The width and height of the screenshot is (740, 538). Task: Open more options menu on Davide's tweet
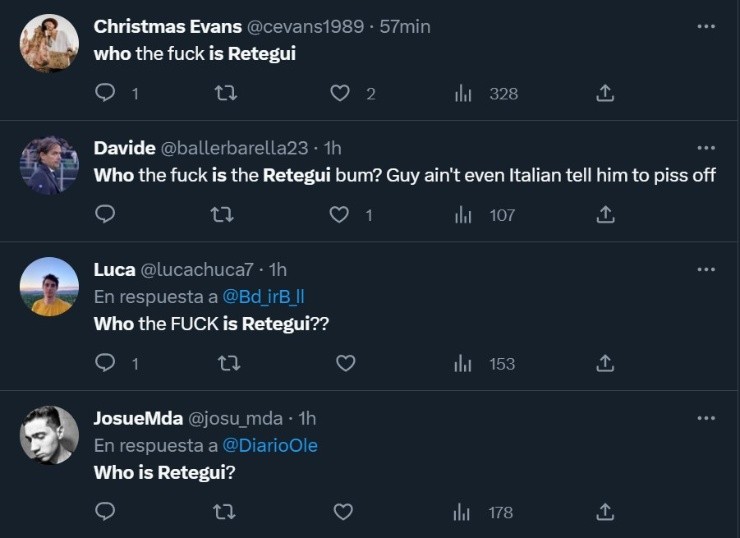(x=706, y=147)
